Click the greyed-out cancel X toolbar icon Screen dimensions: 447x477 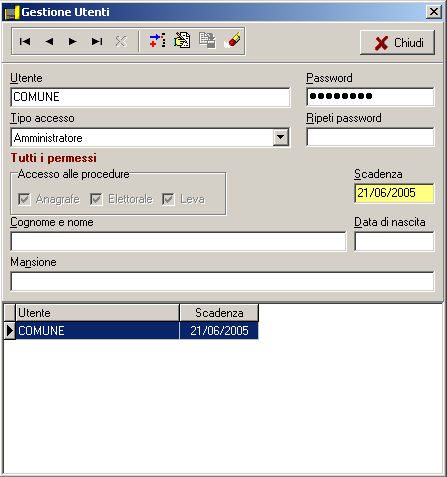point(121,42)
